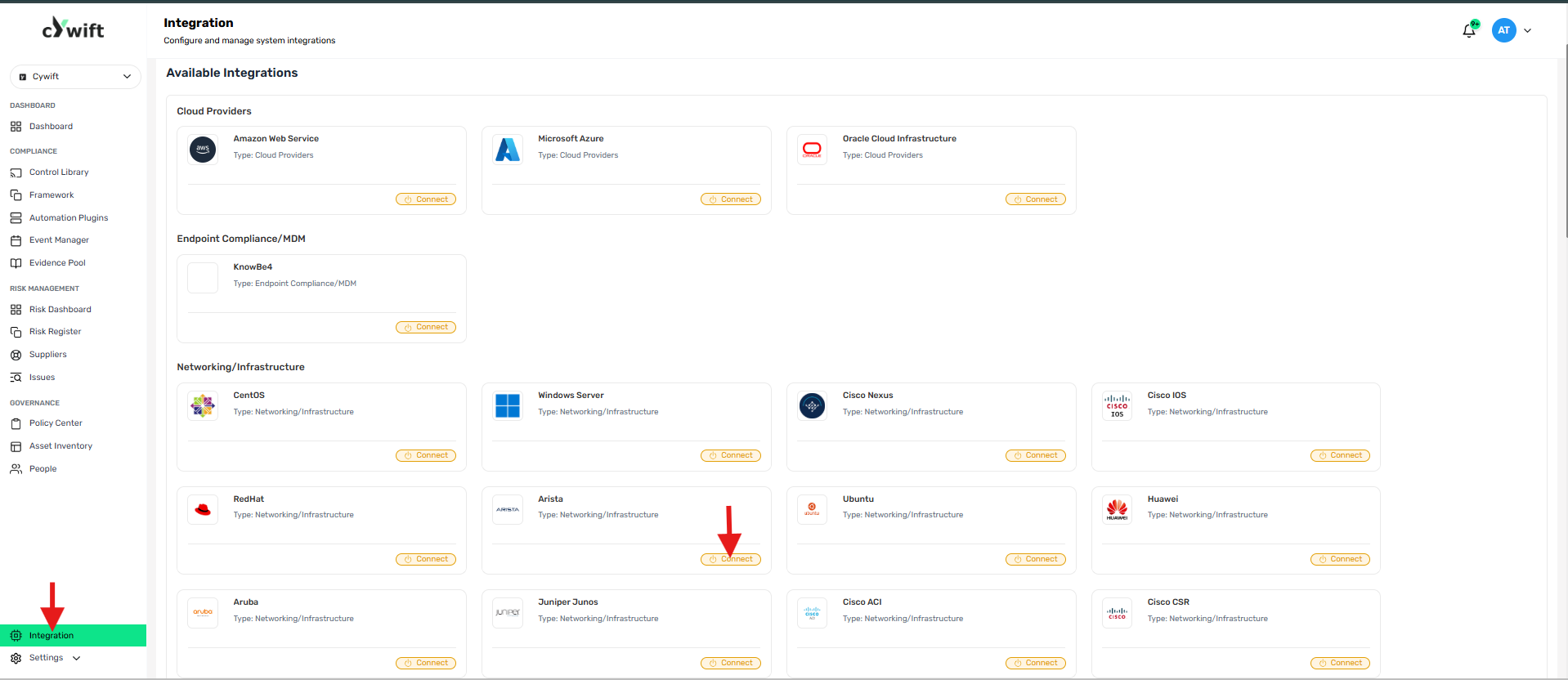Connect Microsoft Azure integration
Image resolution: width=1568 pixels, height=680 pixels.
click(x=731, y=199)
